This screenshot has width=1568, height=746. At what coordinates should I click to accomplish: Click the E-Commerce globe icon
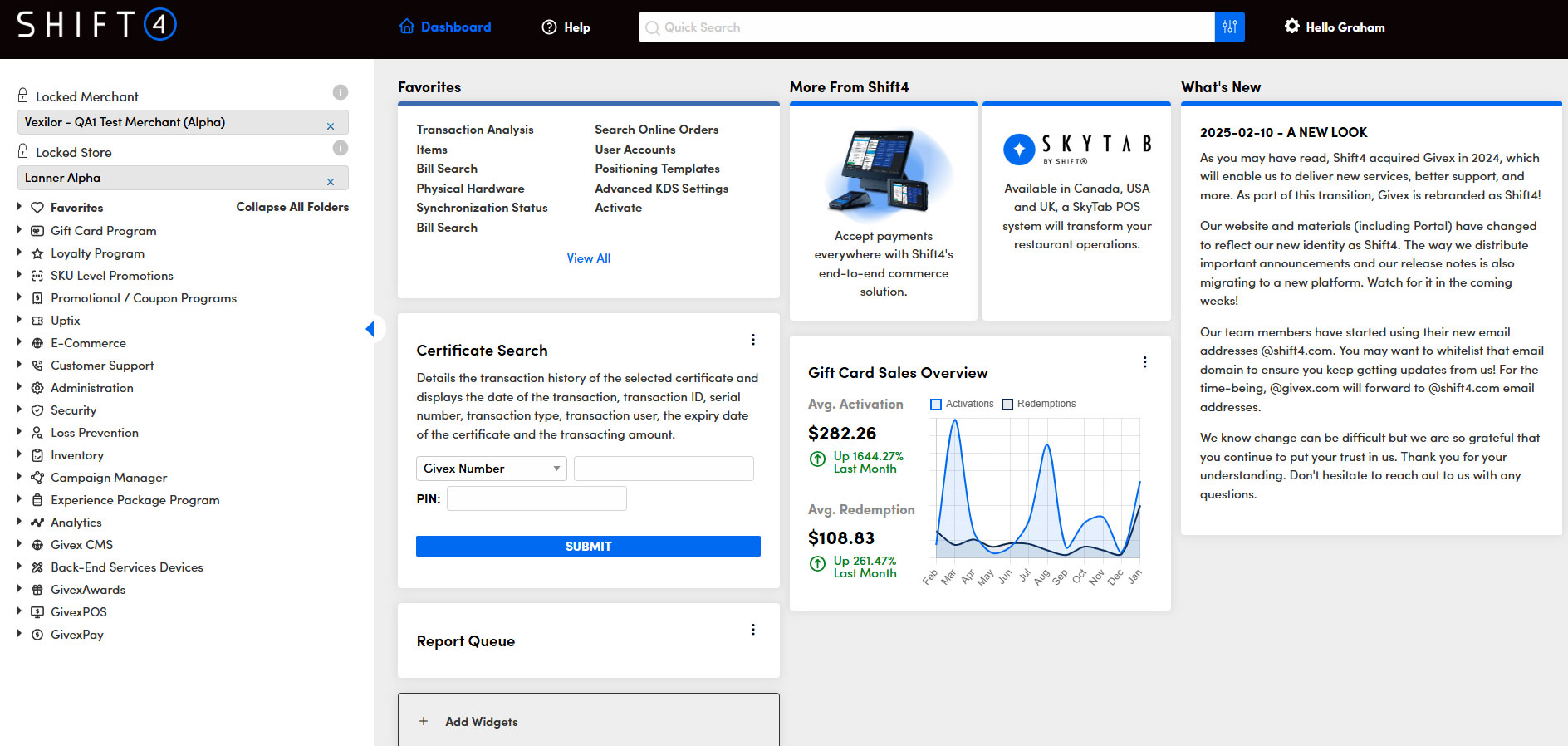37,343
